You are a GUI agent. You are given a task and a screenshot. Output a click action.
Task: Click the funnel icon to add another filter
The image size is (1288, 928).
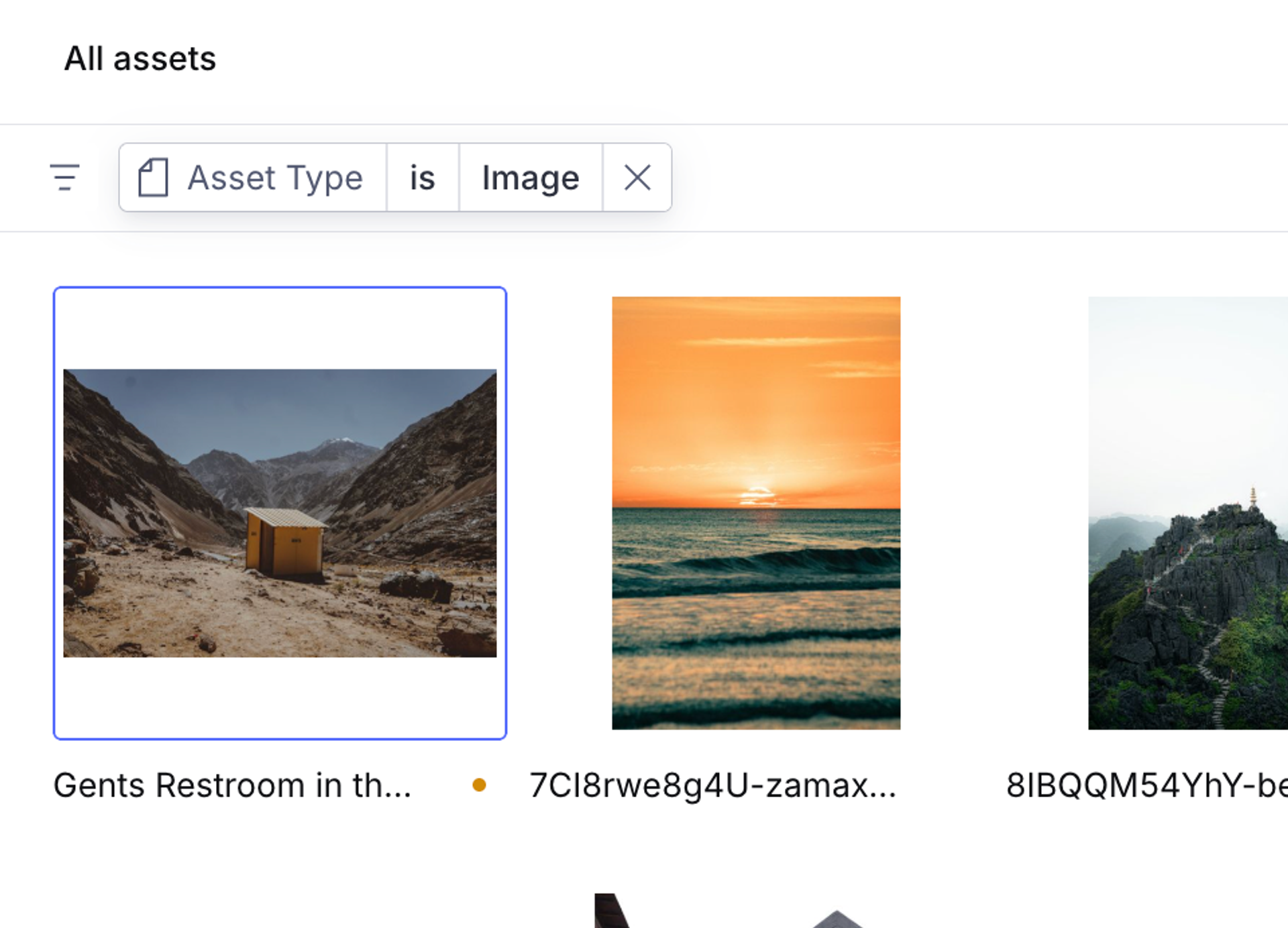tap(66, 178)
